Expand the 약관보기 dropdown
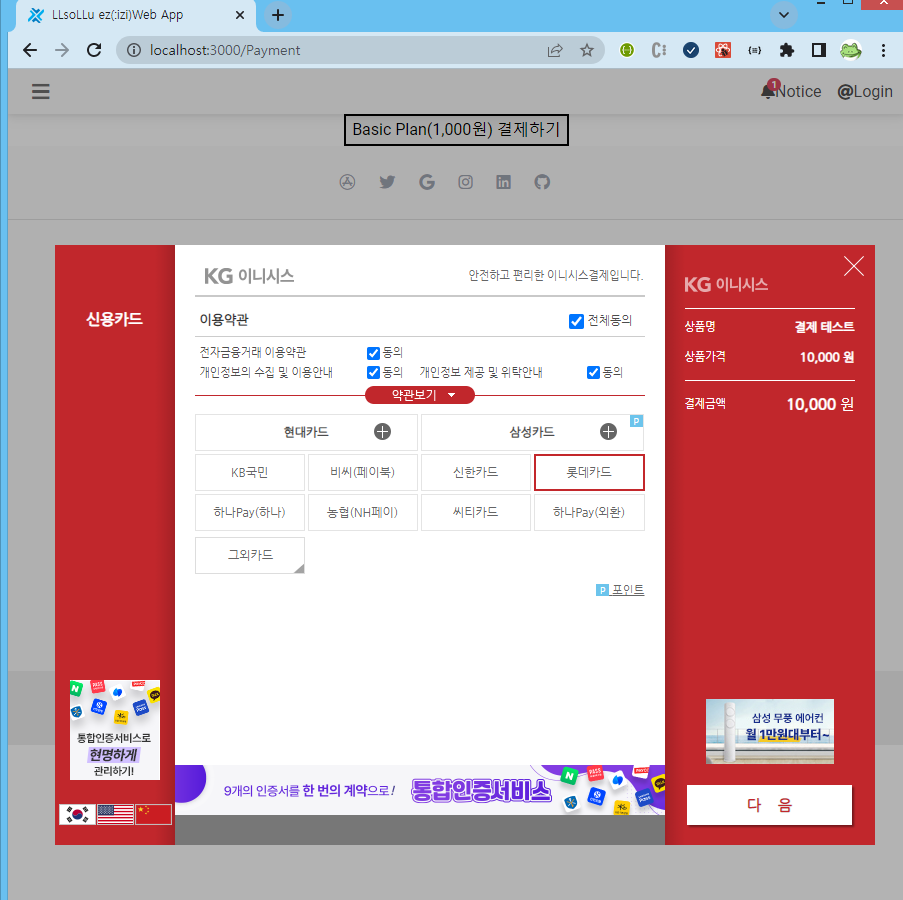The width and height of the screenshot is (903, 900). tap(420, 395)
